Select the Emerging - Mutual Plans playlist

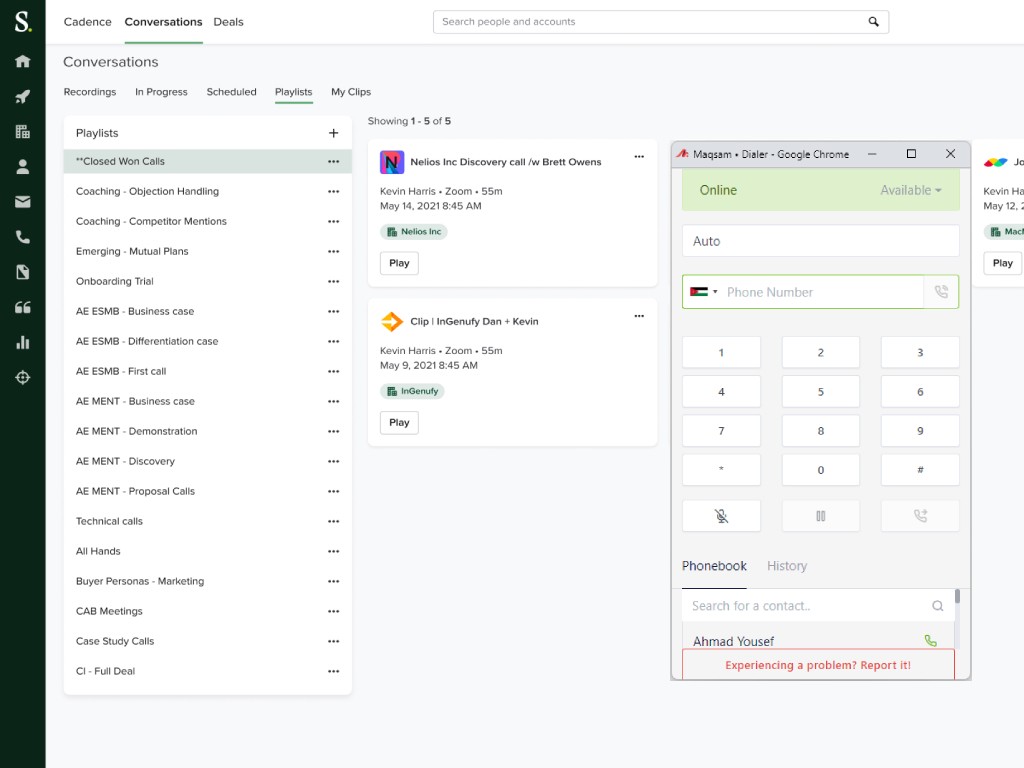[x=208, y=251]
